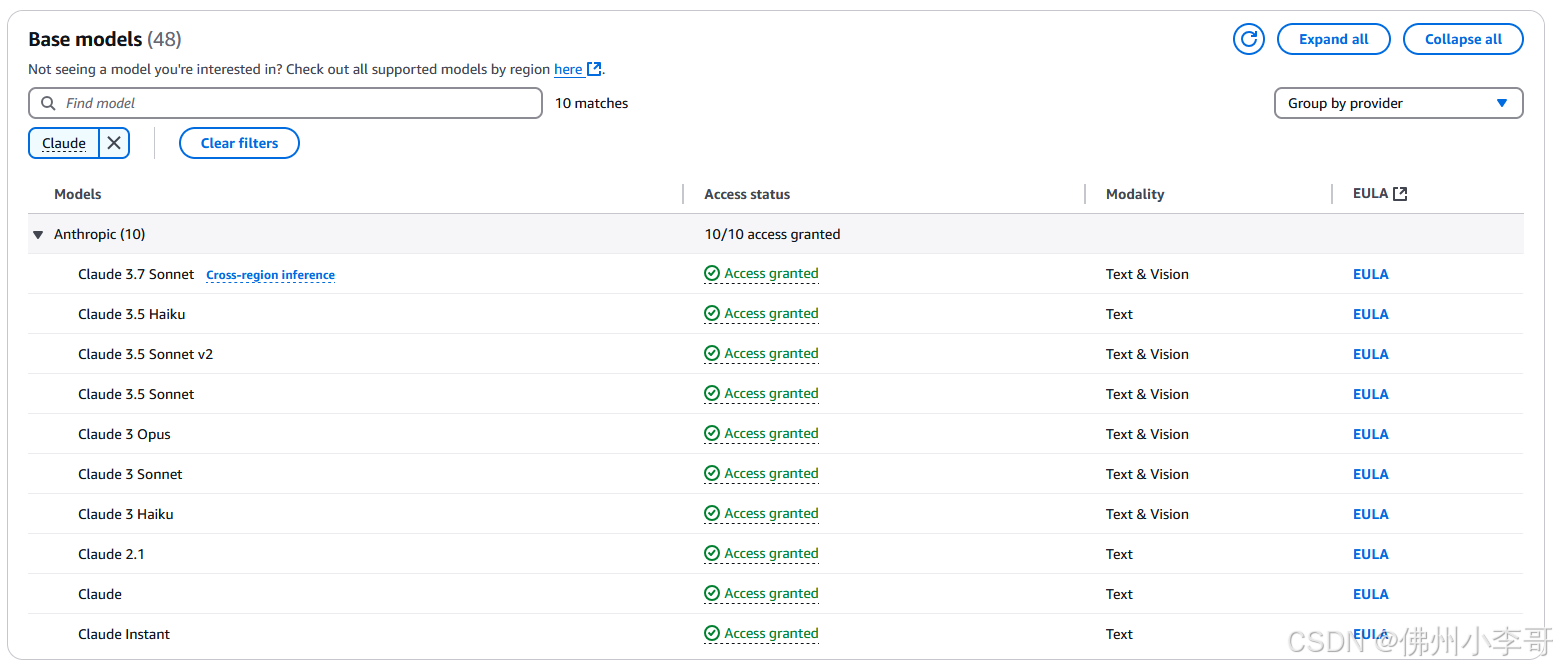The image size is (1557, 669).
Task: Click the refresh models icon button
Action: coord(1248,39)
